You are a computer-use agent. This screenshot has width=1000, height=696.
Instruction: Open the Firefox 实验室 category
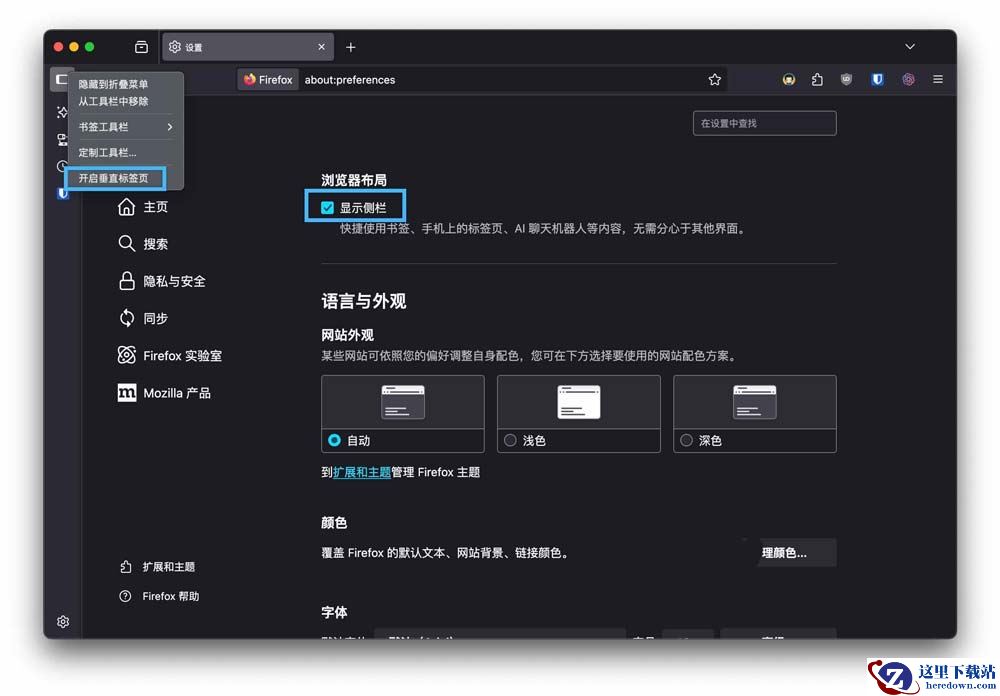tap(170, 355)
